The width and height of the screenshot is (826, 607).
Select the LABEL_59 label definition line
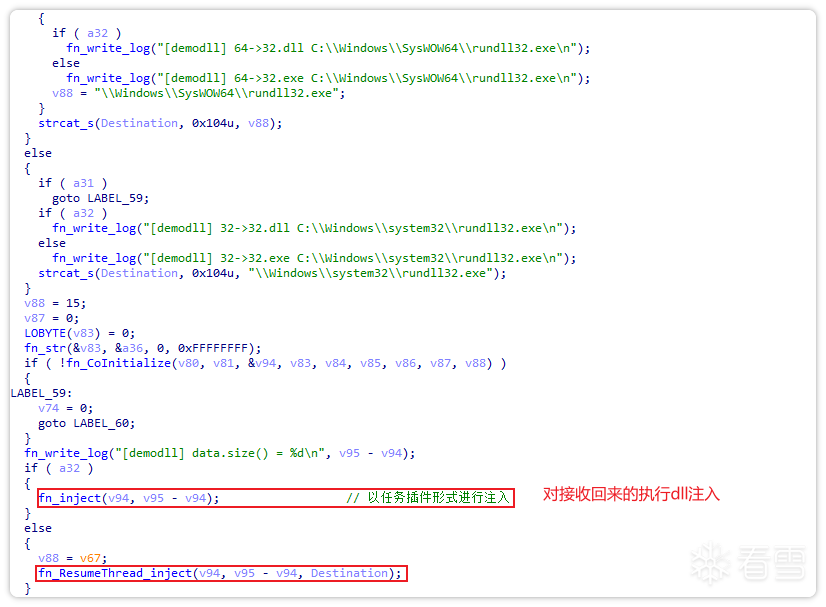click(41, 394)
